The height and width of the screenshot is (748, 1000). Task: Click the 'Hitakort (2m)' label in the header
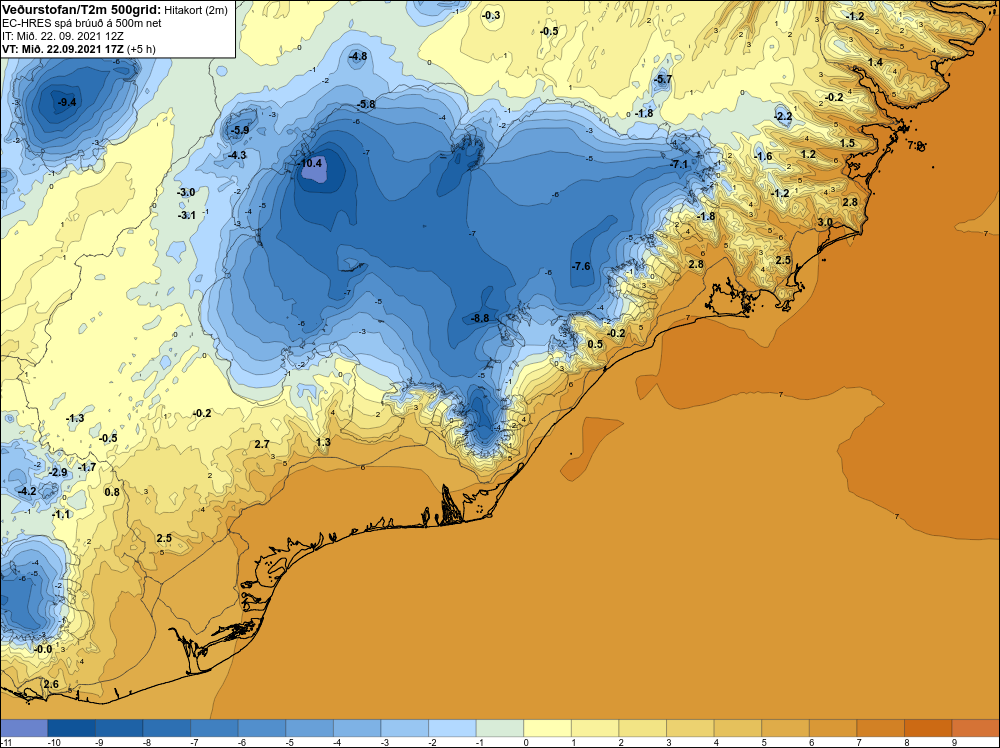195,10
